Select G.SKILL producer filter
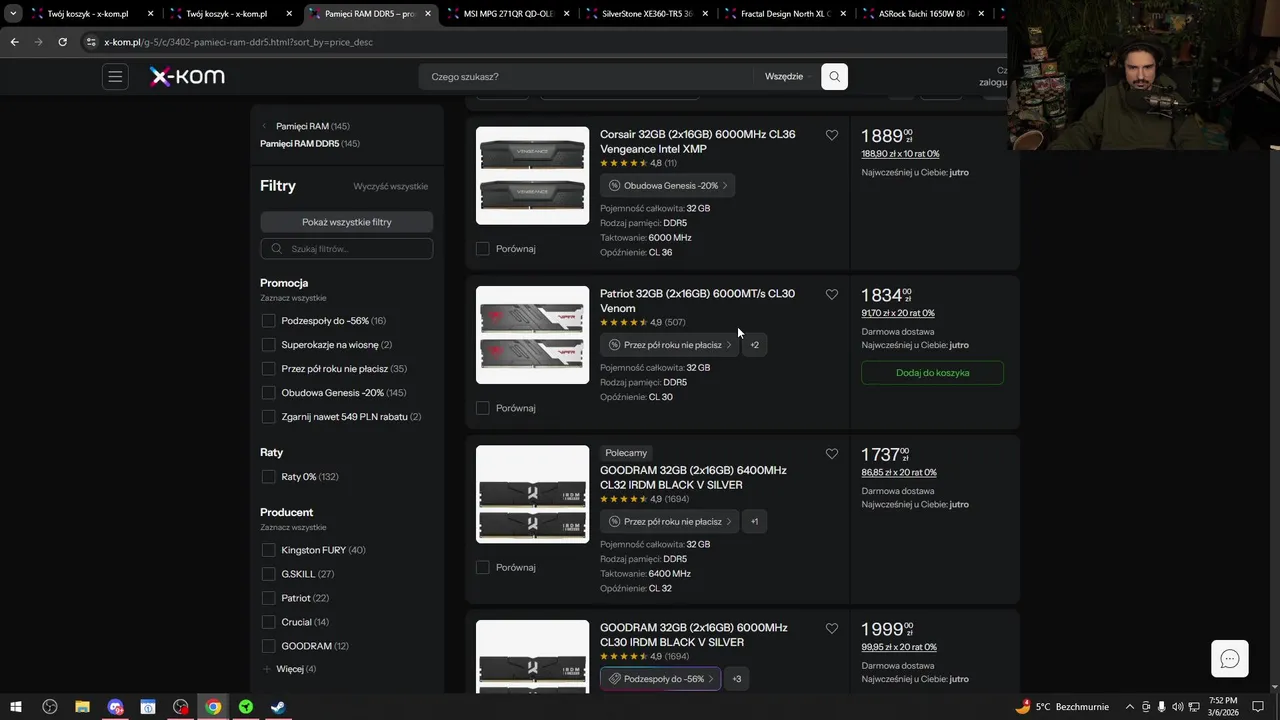Screen dimensions: 1280x720 pyautogui.click(x=268, y=574)
